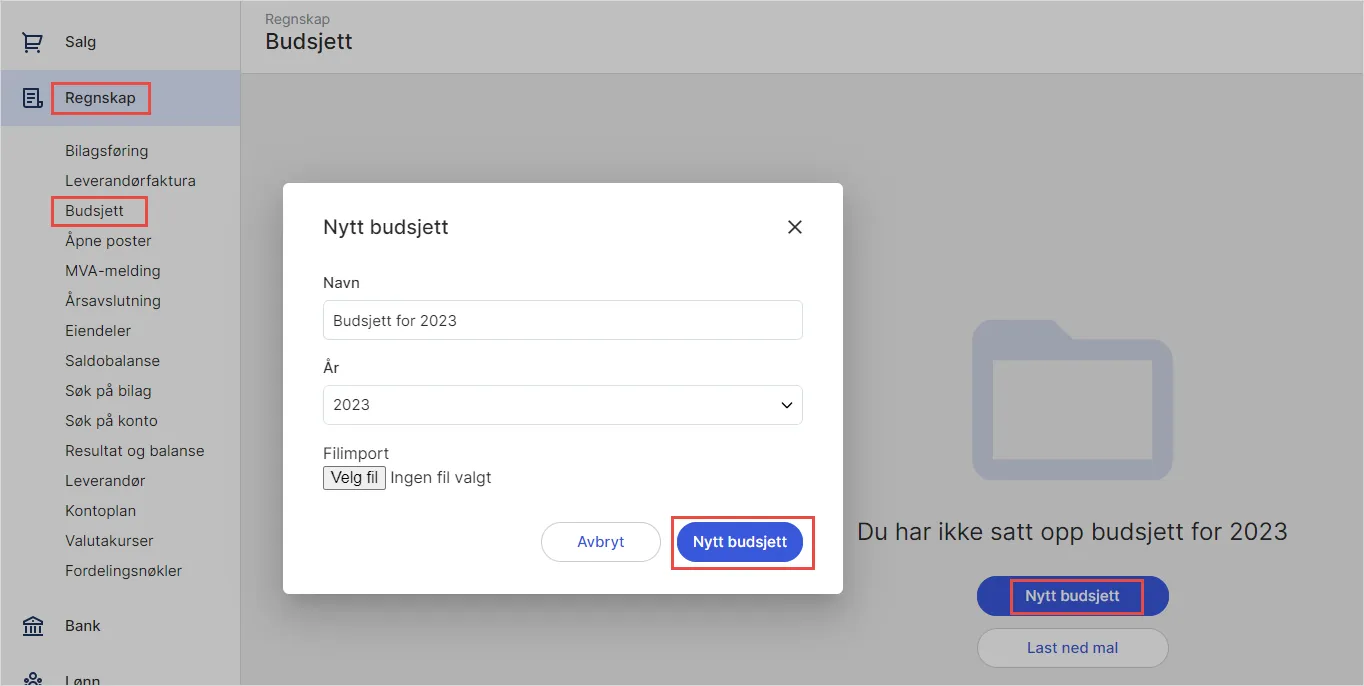
Task: Click the blue Nytt budsjett button
Action: pyautogui.click(x=740, y=541)
